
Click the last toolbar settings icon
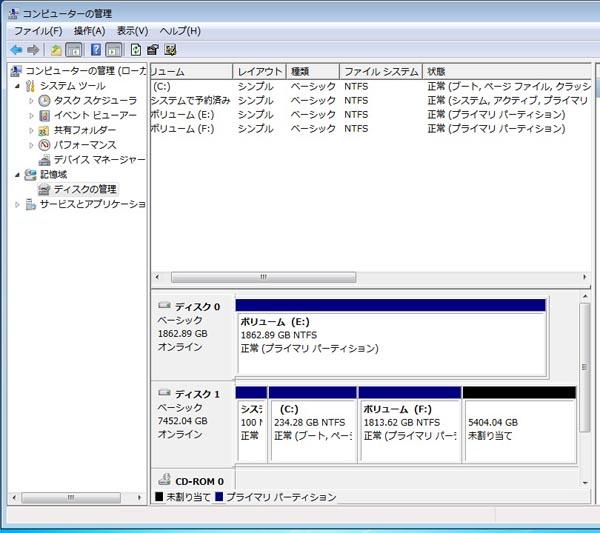click(170, 50)
